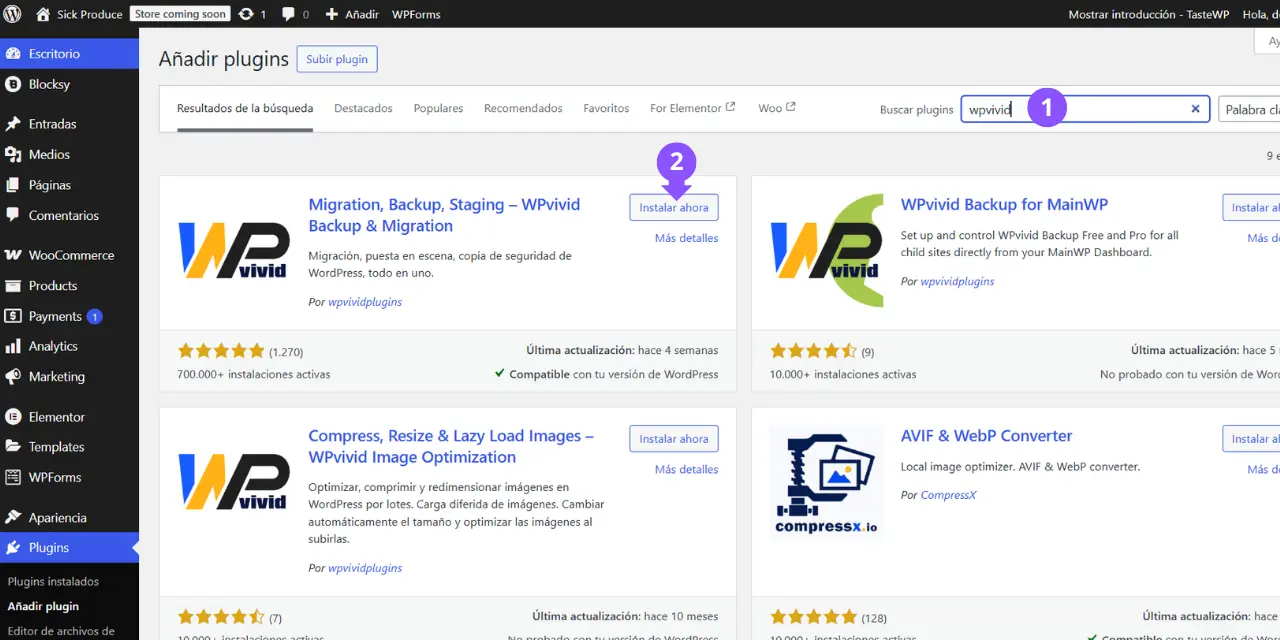1280x640 pixels.
Task: Clear the wpvivid search text
Action: pos(1195,109)
